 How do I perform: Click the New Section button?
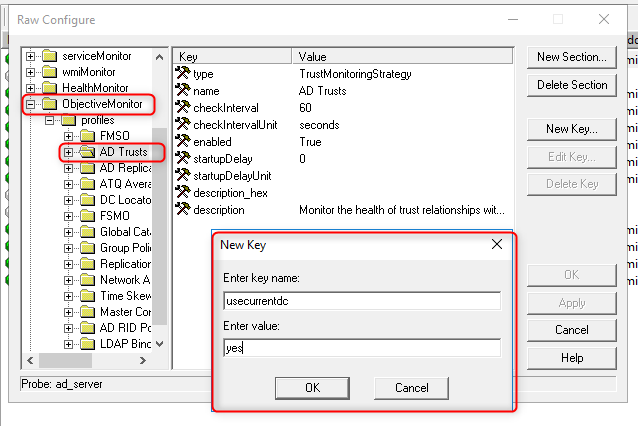[x=571, y=57]
